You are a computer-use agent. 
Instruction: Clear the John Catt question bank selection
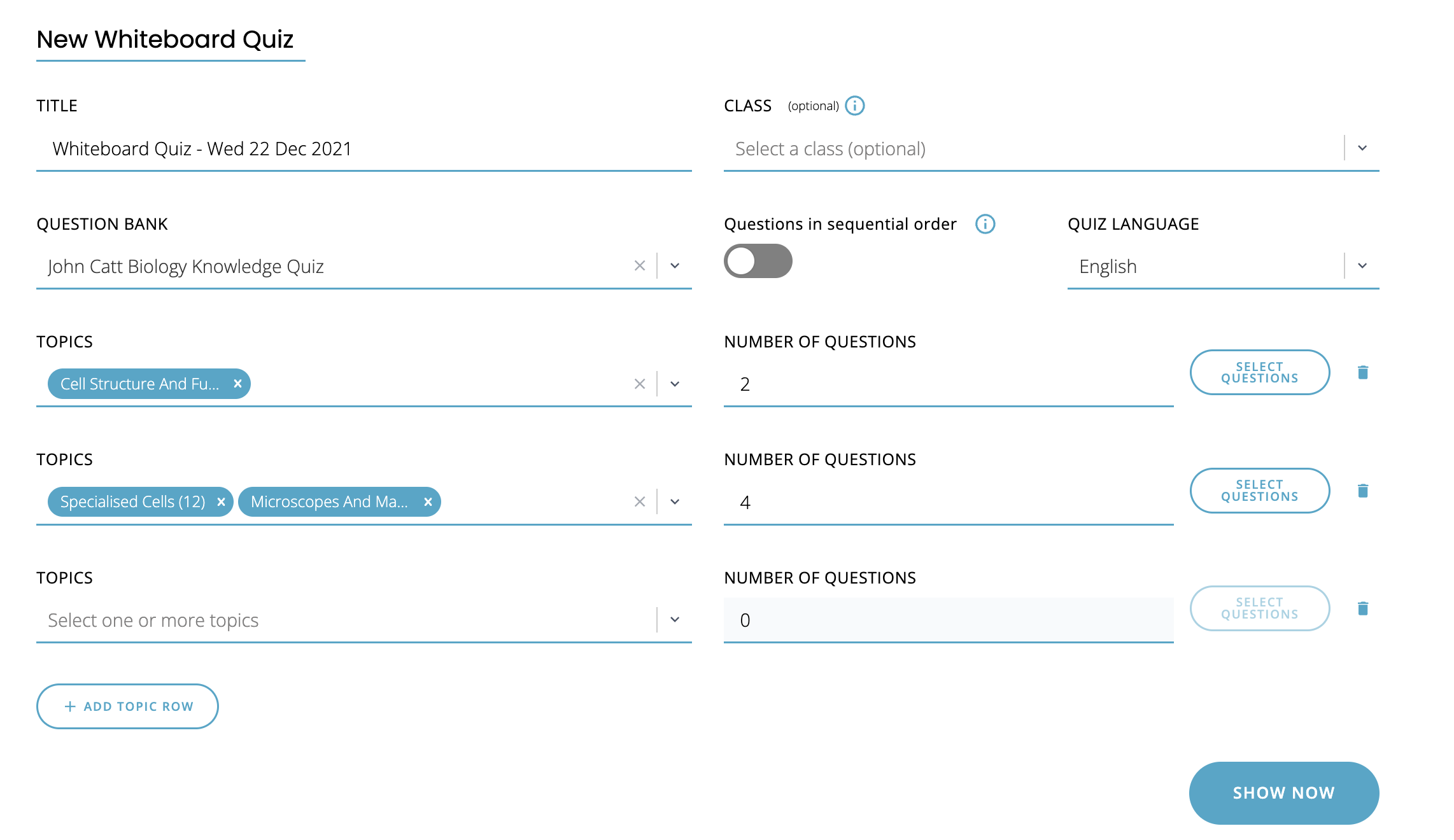640,266
